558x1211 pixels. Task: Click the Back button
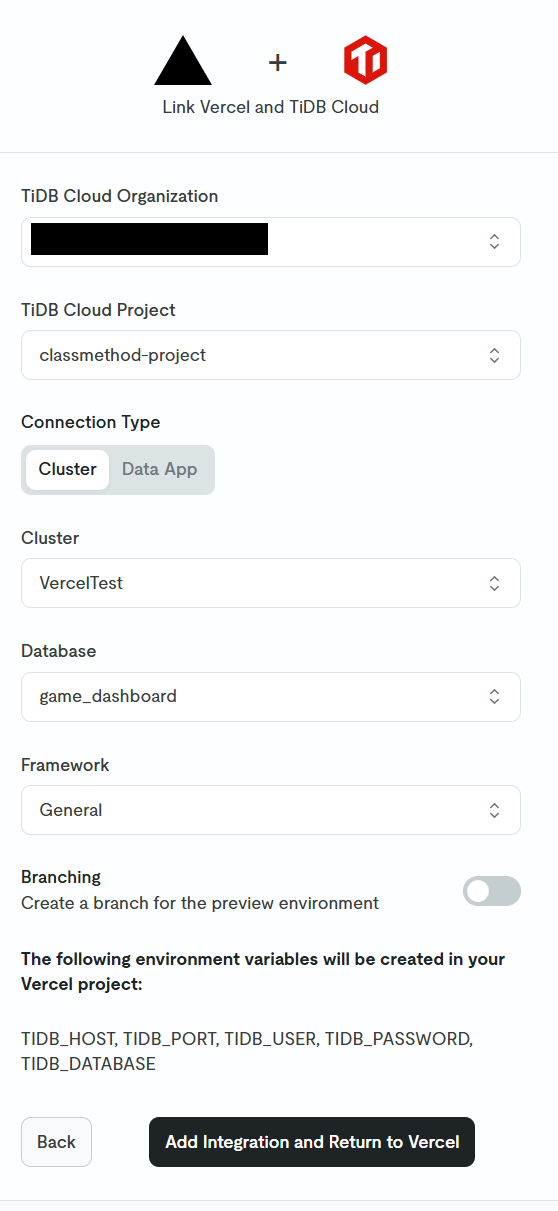point(56,1142)
